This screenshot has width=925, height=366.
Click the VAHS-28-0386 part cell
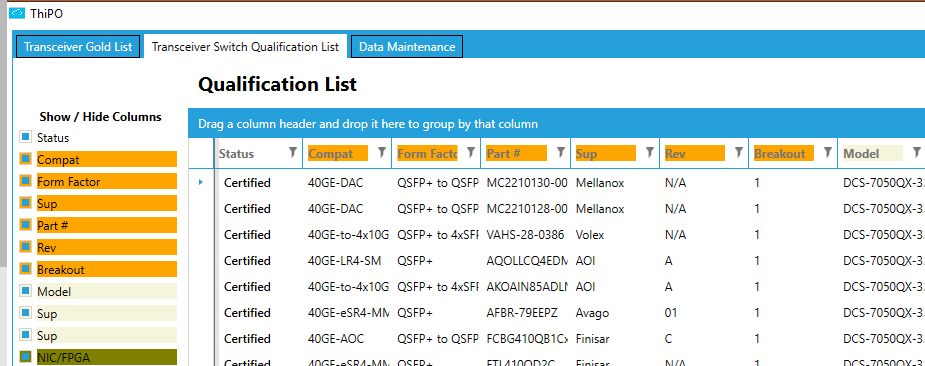pyautogui.click(x=527, y=235)
